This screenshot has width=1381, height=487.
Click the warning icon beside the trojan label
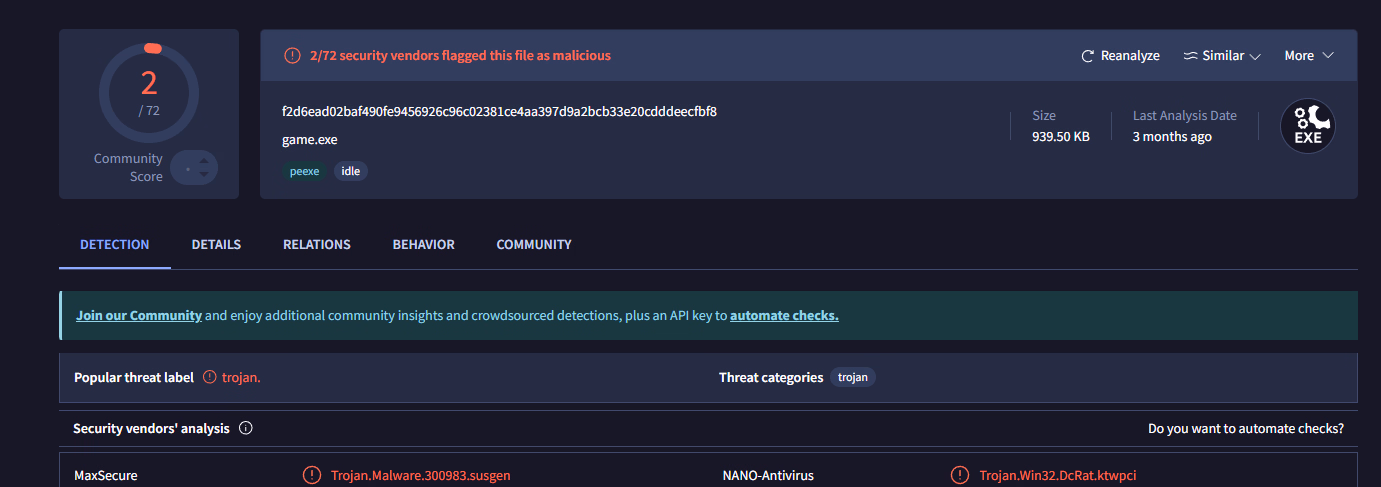pyautogui.click(x=210, y=377)
